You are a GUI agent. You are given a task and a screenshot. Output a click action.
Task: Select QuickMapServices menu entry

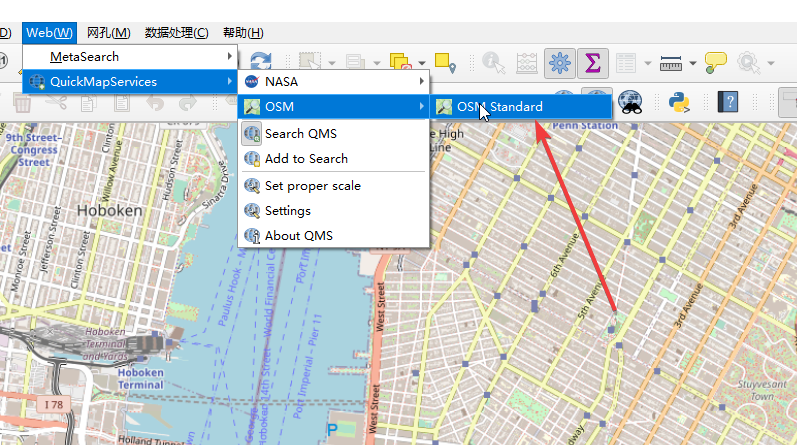[130, 81]
